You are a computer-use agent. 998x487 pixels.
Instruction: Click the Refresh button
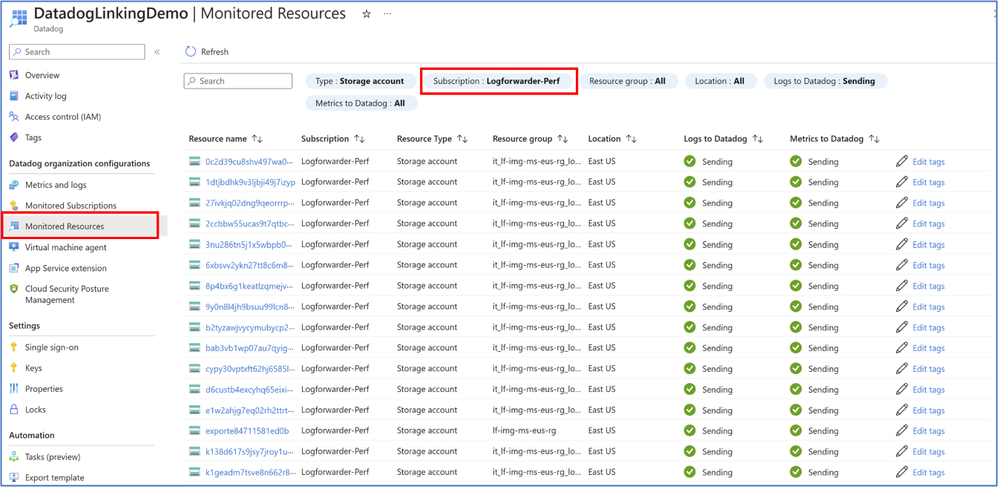point(207,52)
